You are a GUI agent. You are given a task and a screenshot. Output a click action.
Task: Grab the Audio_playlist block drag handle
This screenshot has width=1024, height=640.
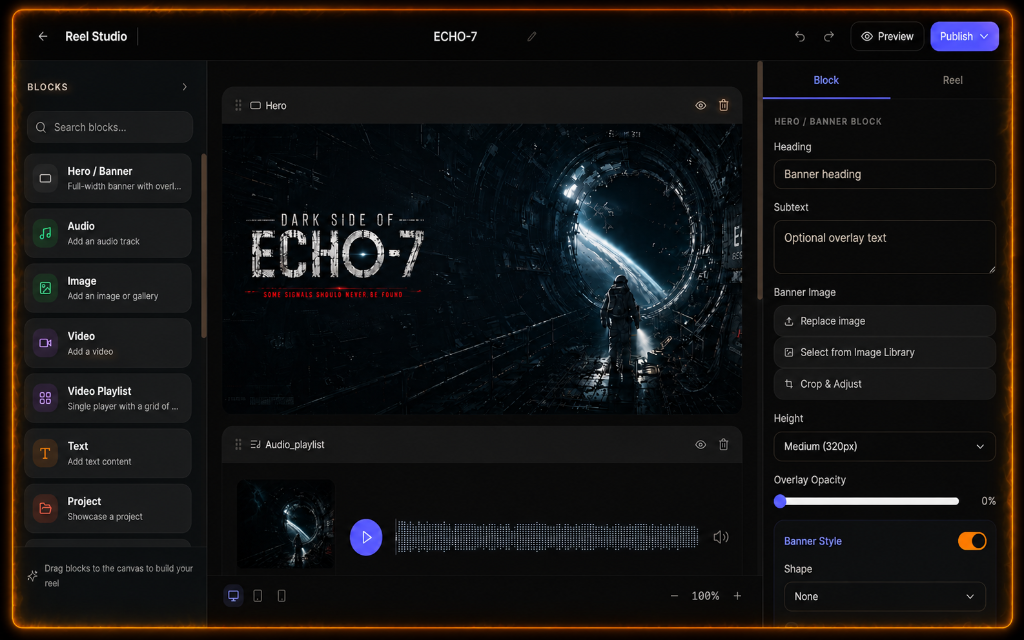(x=238, y=445)
